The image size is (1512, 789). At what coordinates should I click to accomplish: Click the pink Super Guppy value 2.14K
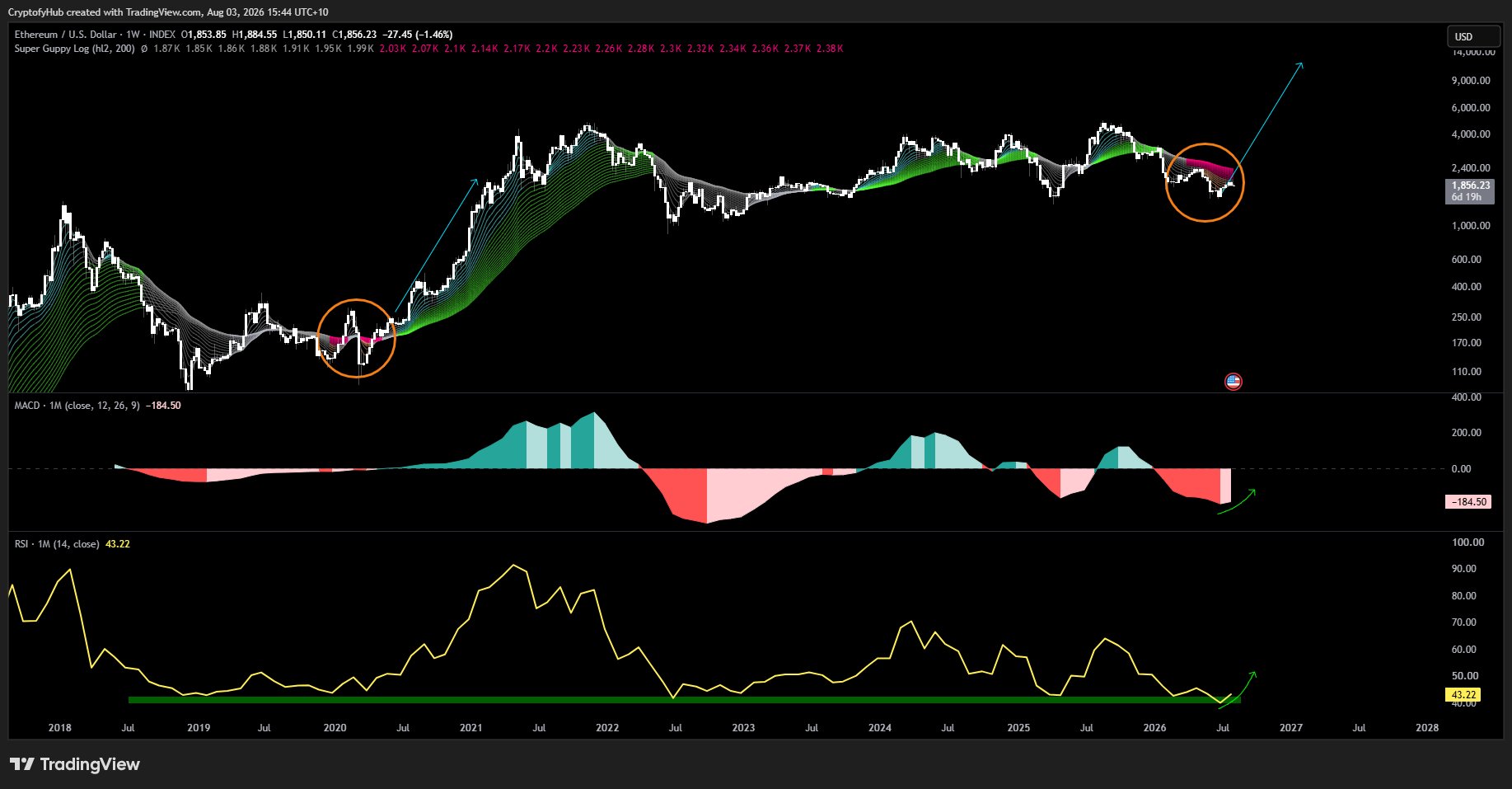(484, 49)
